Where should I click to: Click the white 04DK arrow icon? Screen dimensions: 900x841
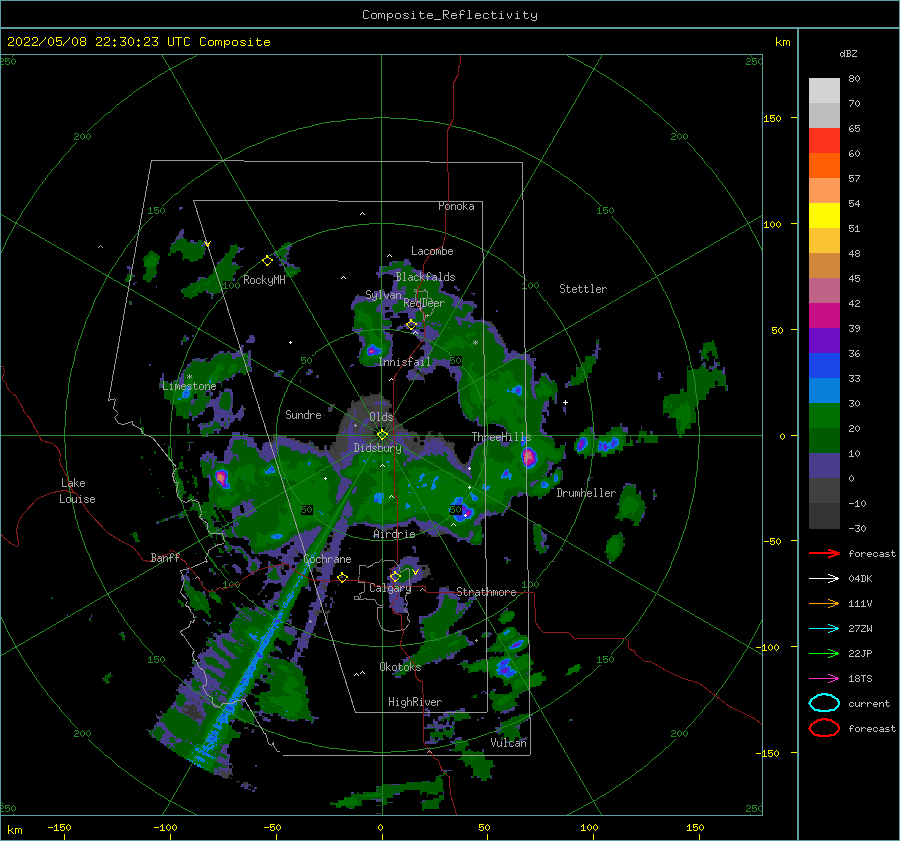click(824, 579)
